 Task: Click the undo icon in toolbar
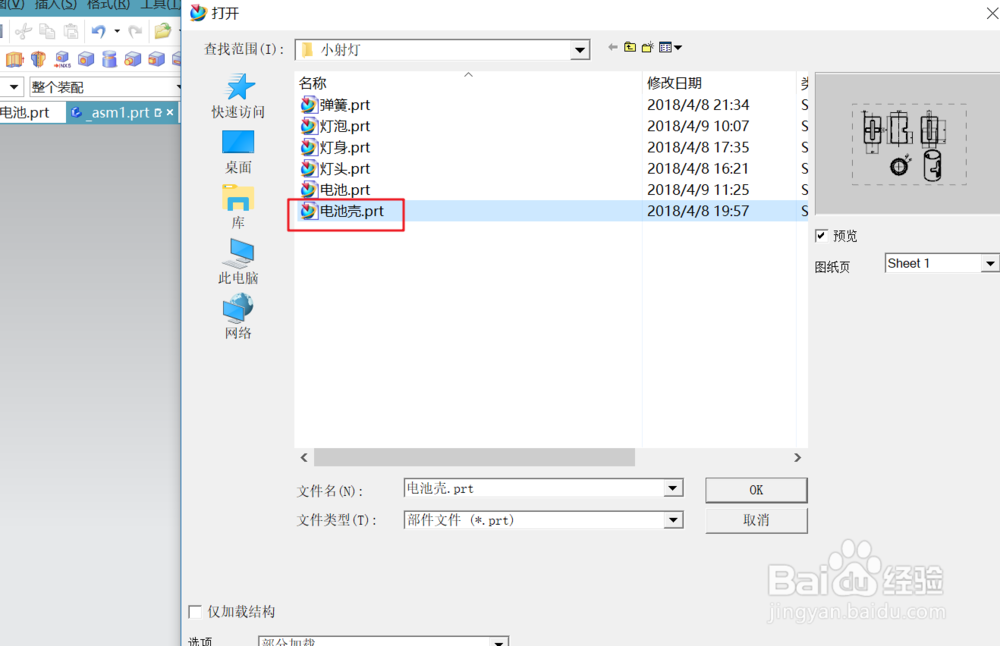99,31
